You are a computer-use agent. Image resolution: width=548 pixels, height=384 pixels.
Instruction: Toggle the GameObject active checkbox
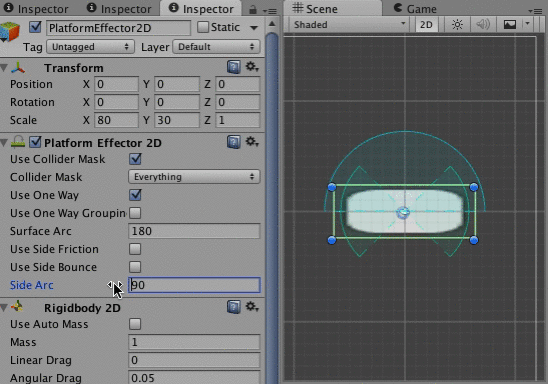click(35, 27)
